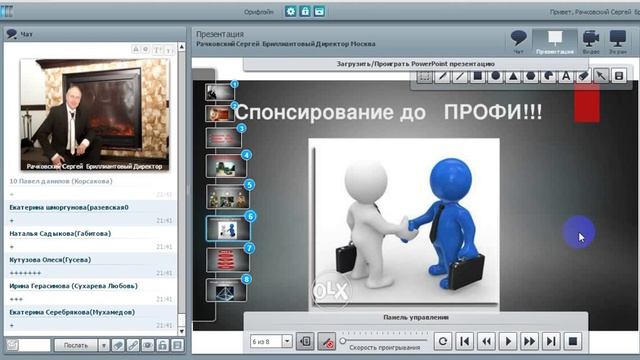Click the lock icon in top bar

click(305, 11)
